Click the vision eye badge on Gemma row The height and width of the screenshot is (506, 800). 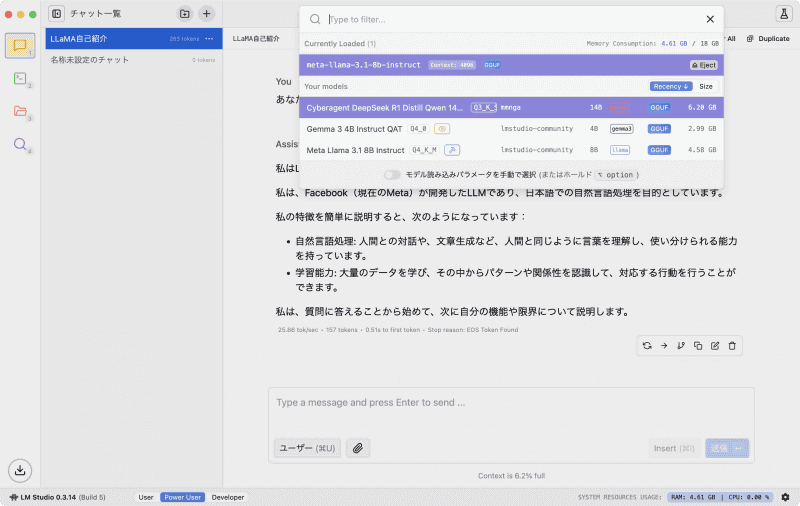click(442, 129)
